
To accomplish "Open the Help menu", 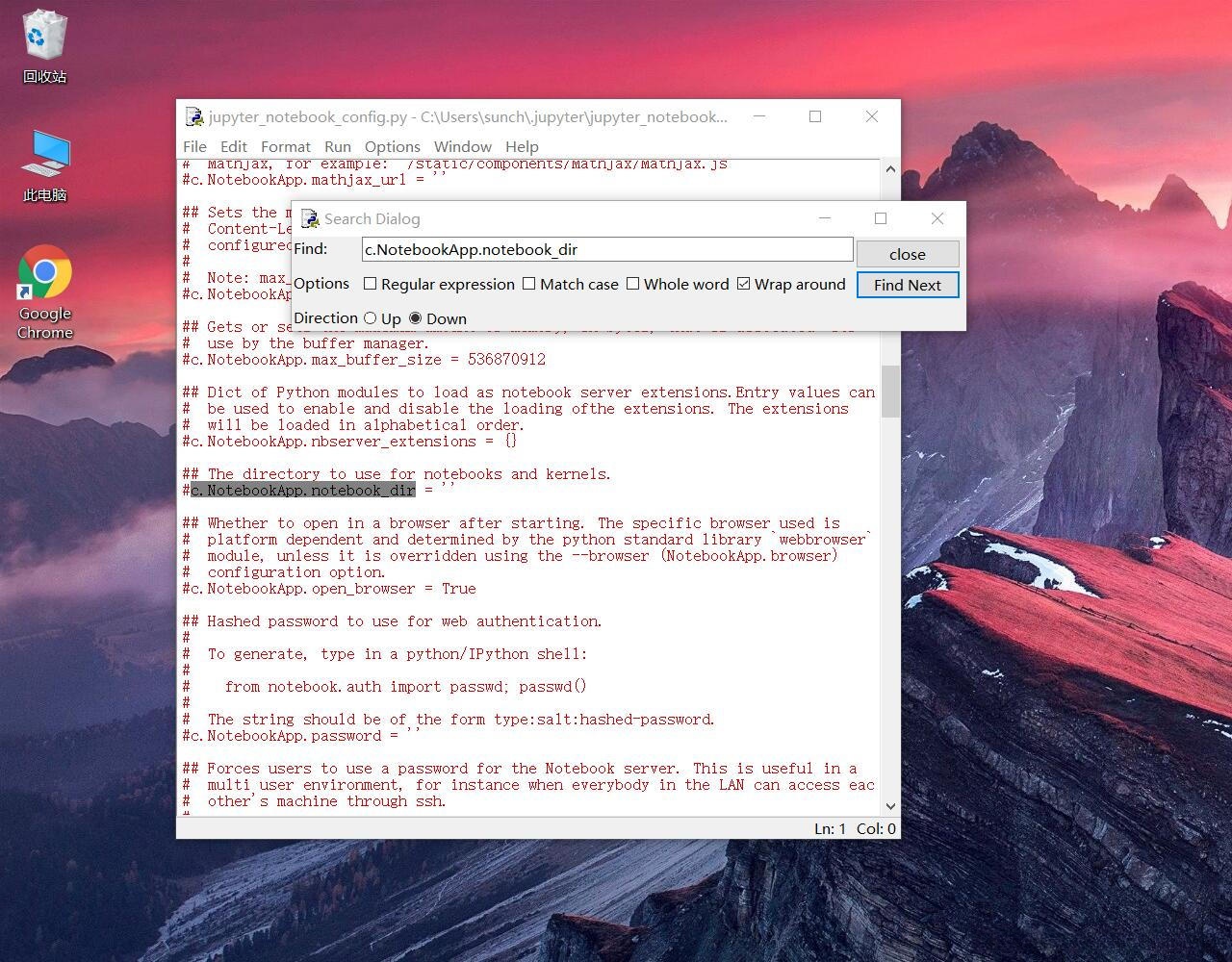I will coord(522,146).
